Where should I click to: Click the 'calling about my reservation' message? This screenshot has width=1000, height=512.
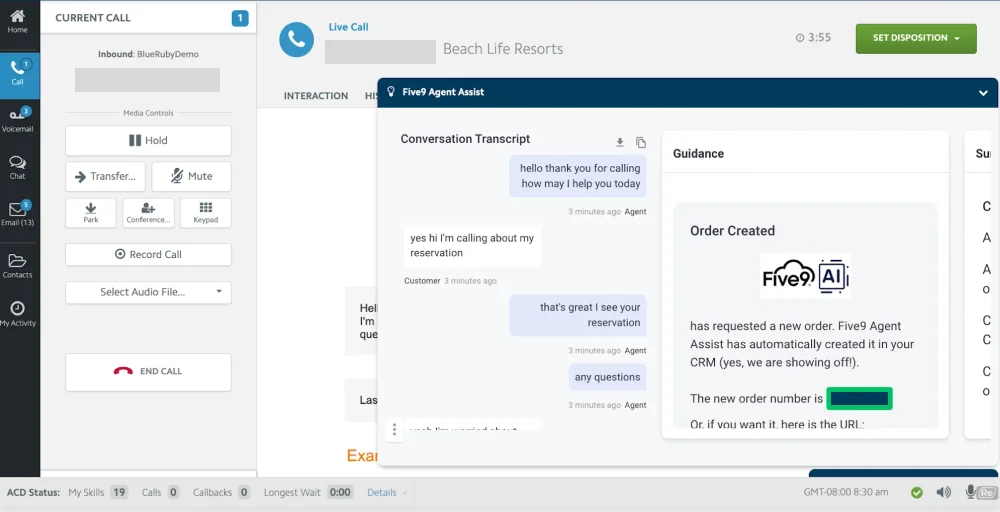(x=472, y=245)
